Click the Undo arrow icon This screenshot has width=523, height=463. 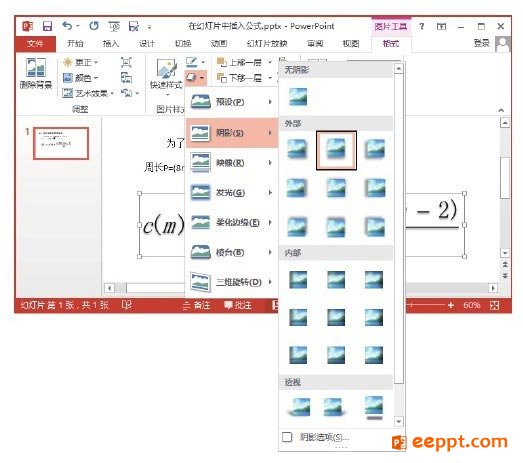[67, 26]
